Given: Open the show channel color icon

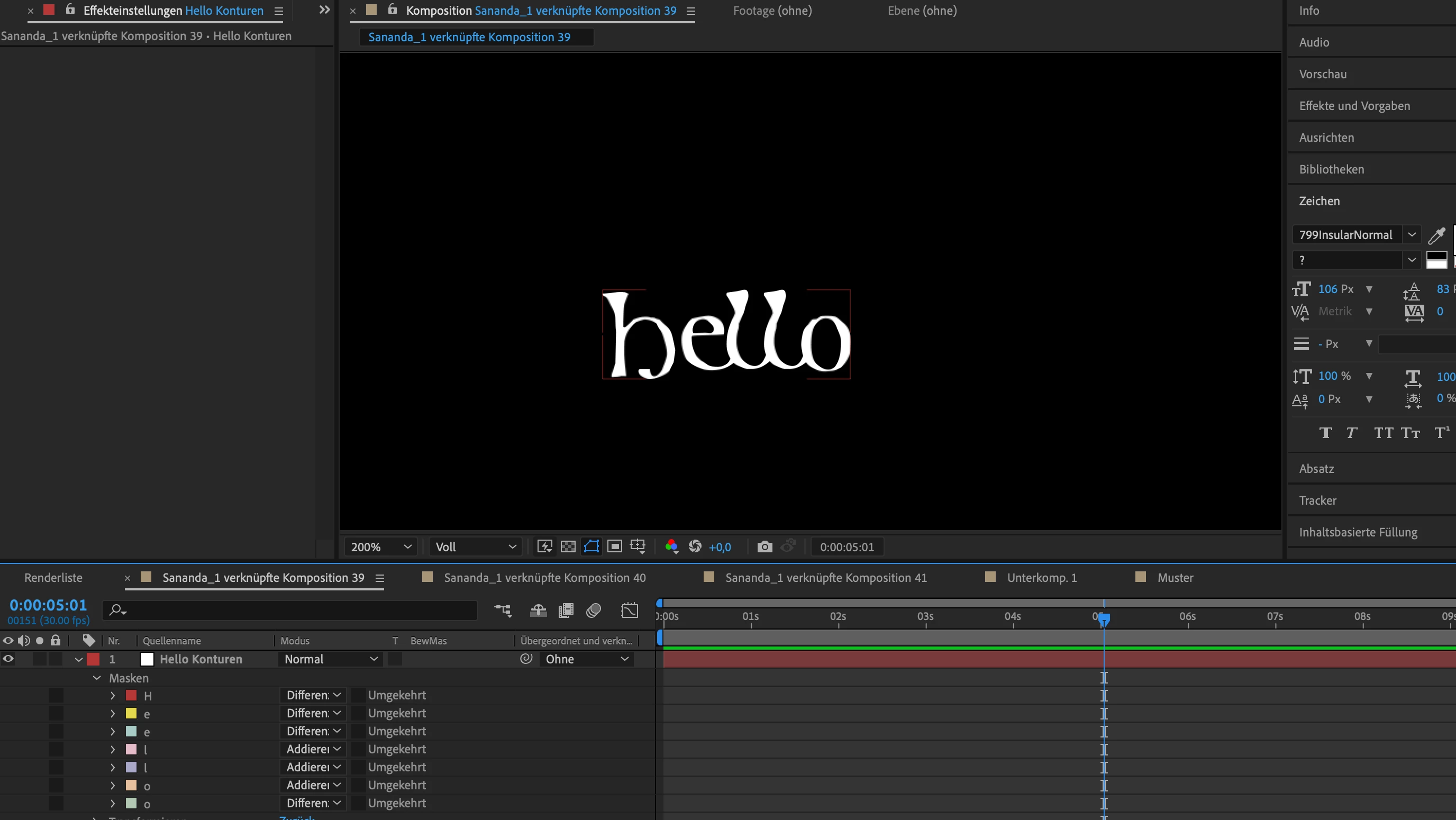Looking at the screenshot, I should coord(671,546).
